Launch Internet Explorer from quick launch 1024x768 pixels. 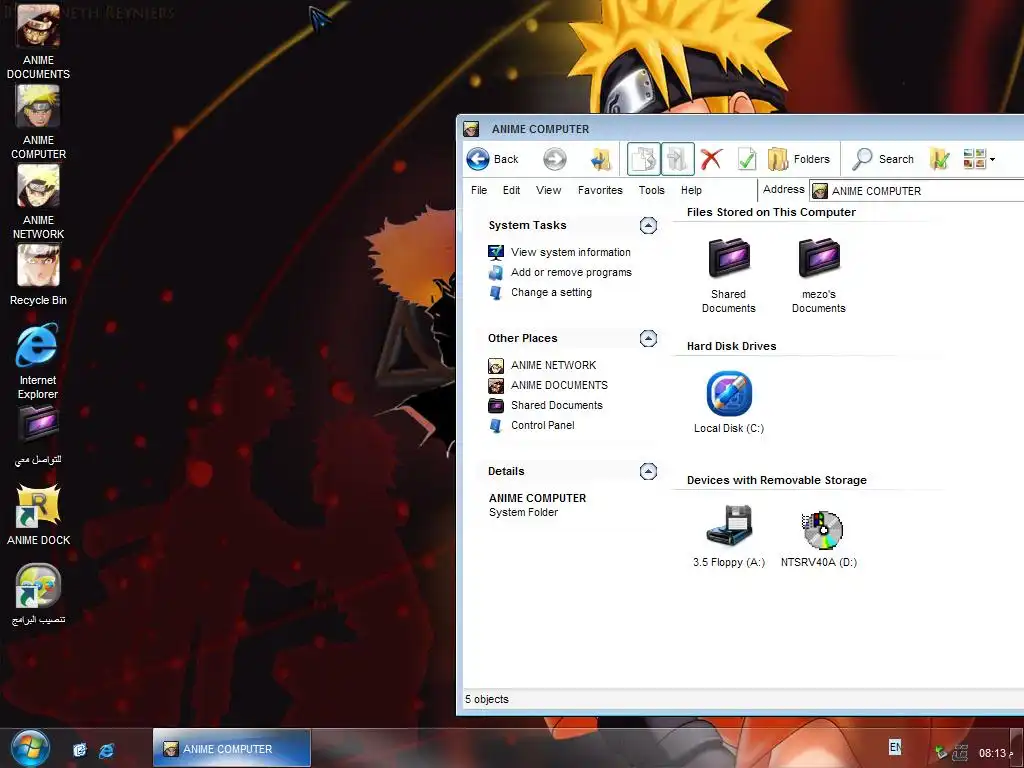click(106, 750)
